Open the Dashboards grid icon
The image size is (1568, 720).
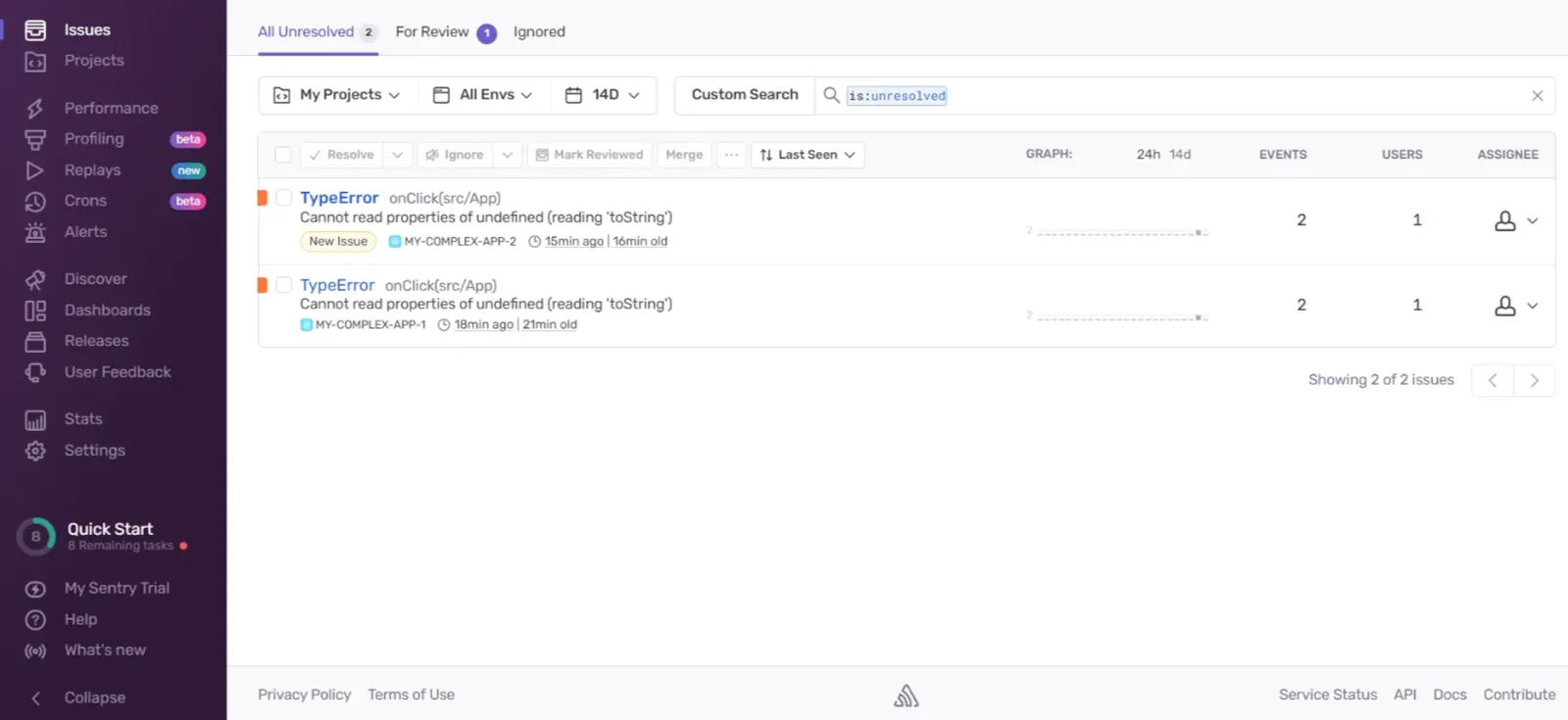[x=35, y=311]
